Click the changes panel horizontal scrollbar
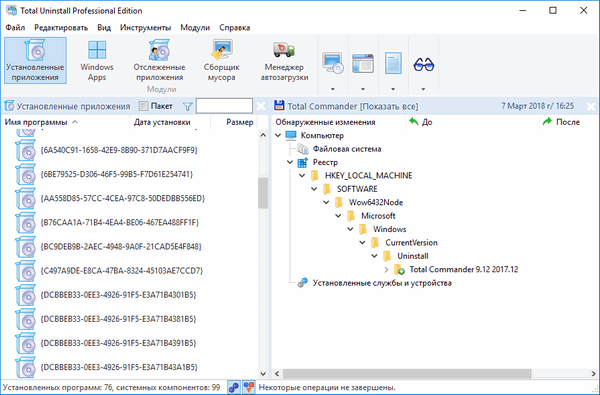The image size is (600, 395). [x=407, y=374]
